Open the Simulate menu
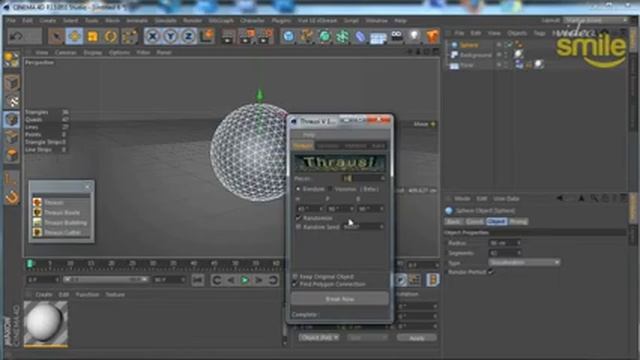640x360 pixels. click(x=166, y=20)
